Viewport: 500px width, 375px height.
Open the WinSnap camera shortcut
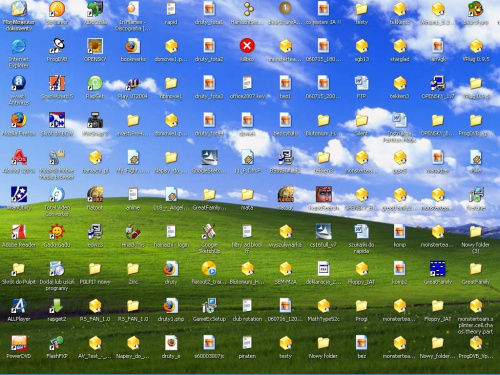[95, 120]
